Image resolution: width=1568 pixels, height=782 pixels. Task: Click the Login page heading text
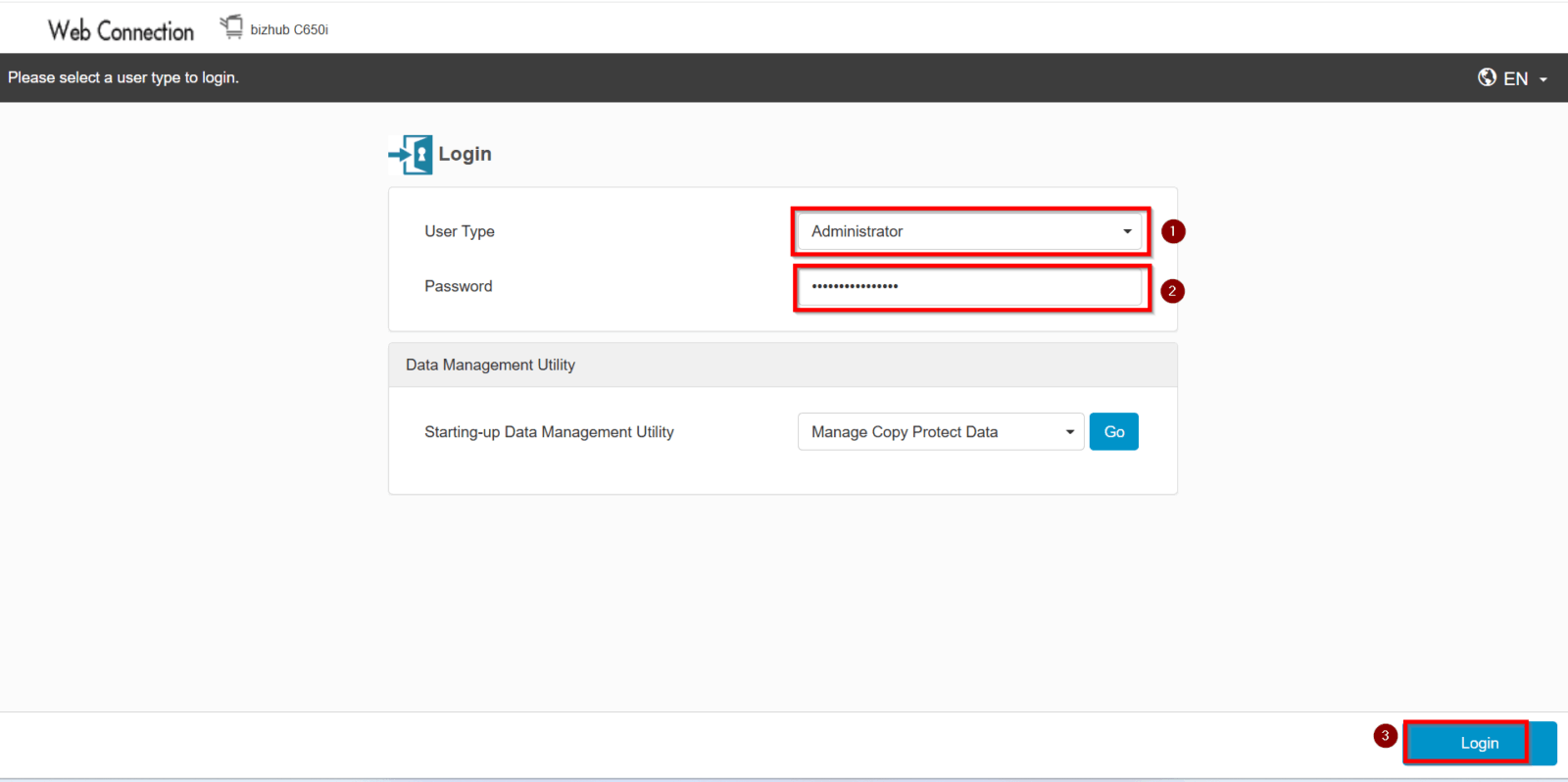click(465, 154)
